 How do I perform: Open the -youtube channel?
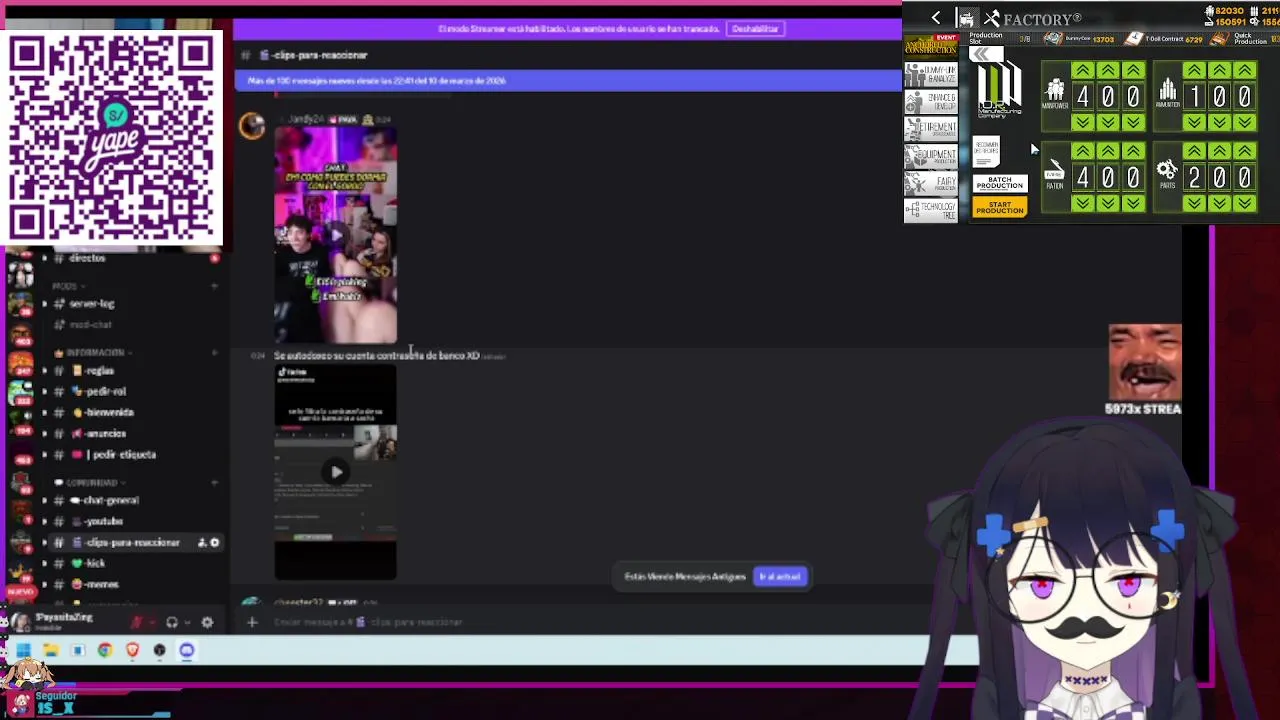tap(103, 521)
